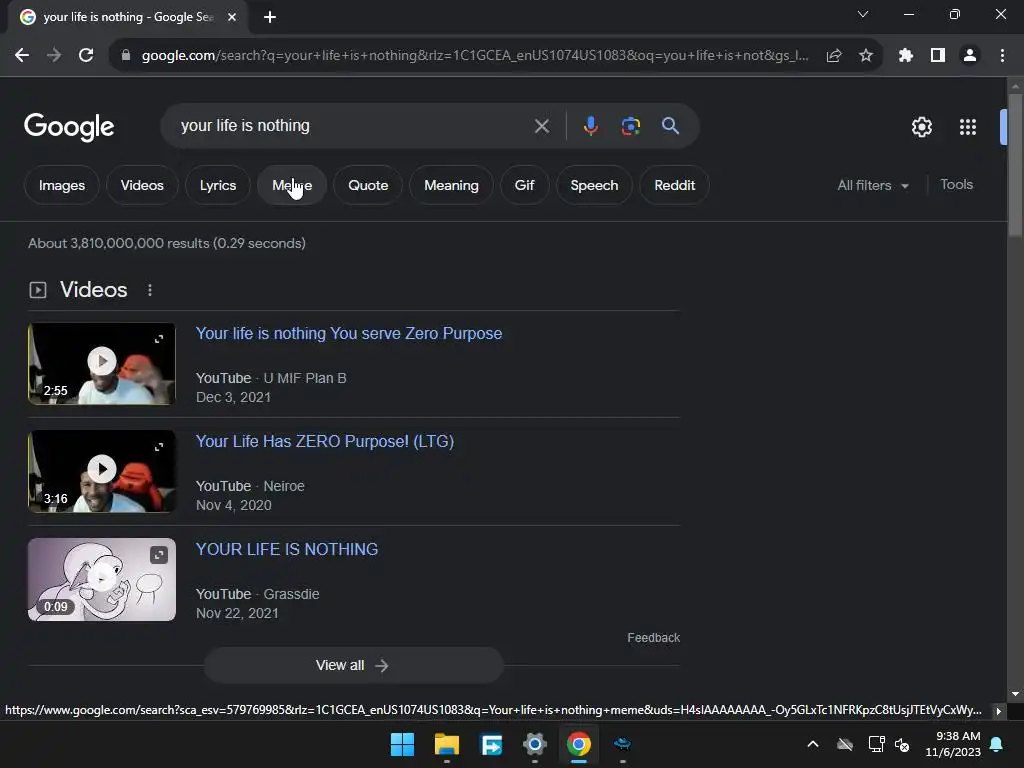
Task: Expand preview on 0:09 thumbnail
Action: click(159, 555)
